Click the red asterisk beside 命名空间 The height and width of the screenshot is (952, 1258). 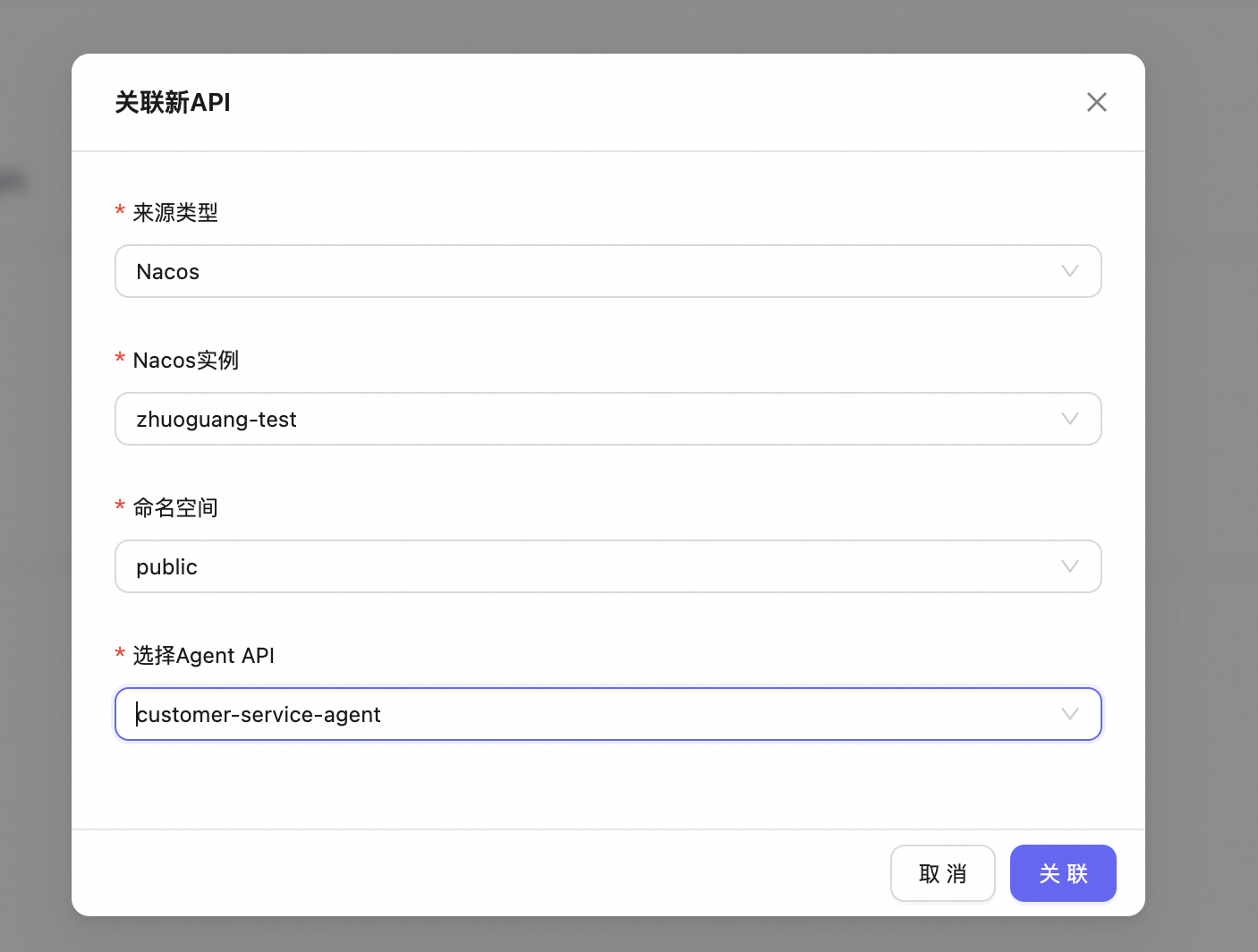tap(120, 506)
